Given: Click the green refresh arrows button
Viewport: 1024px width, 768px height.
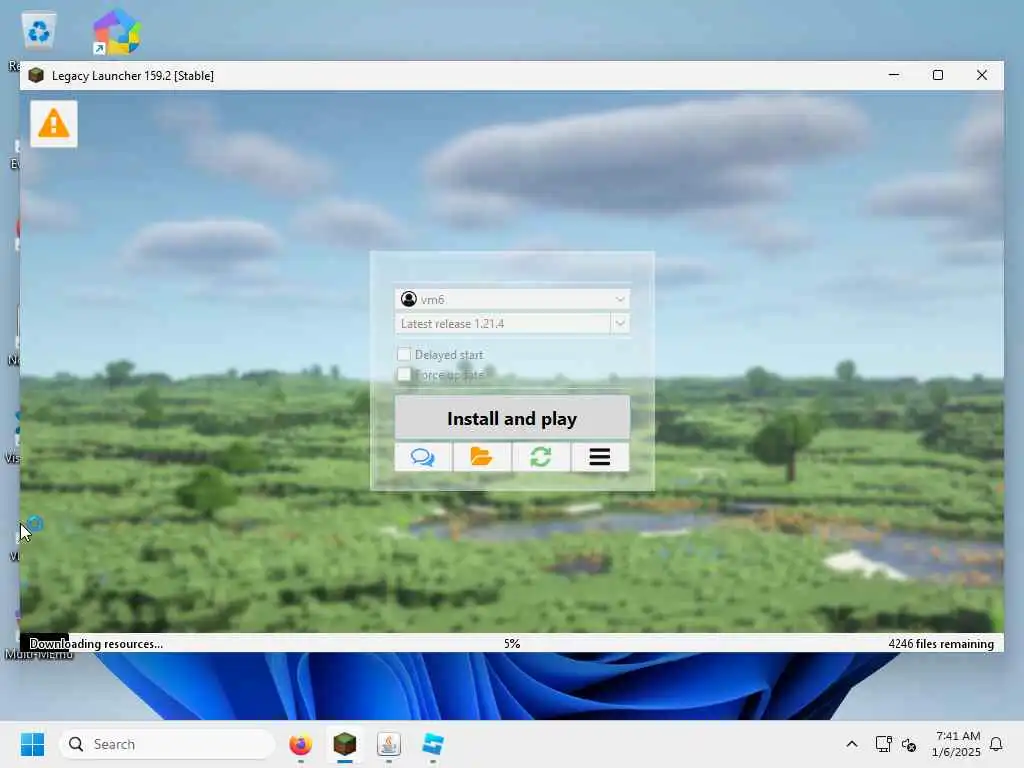Looking at the screenshot, I should pyautogui.click(x=541, y=456).
